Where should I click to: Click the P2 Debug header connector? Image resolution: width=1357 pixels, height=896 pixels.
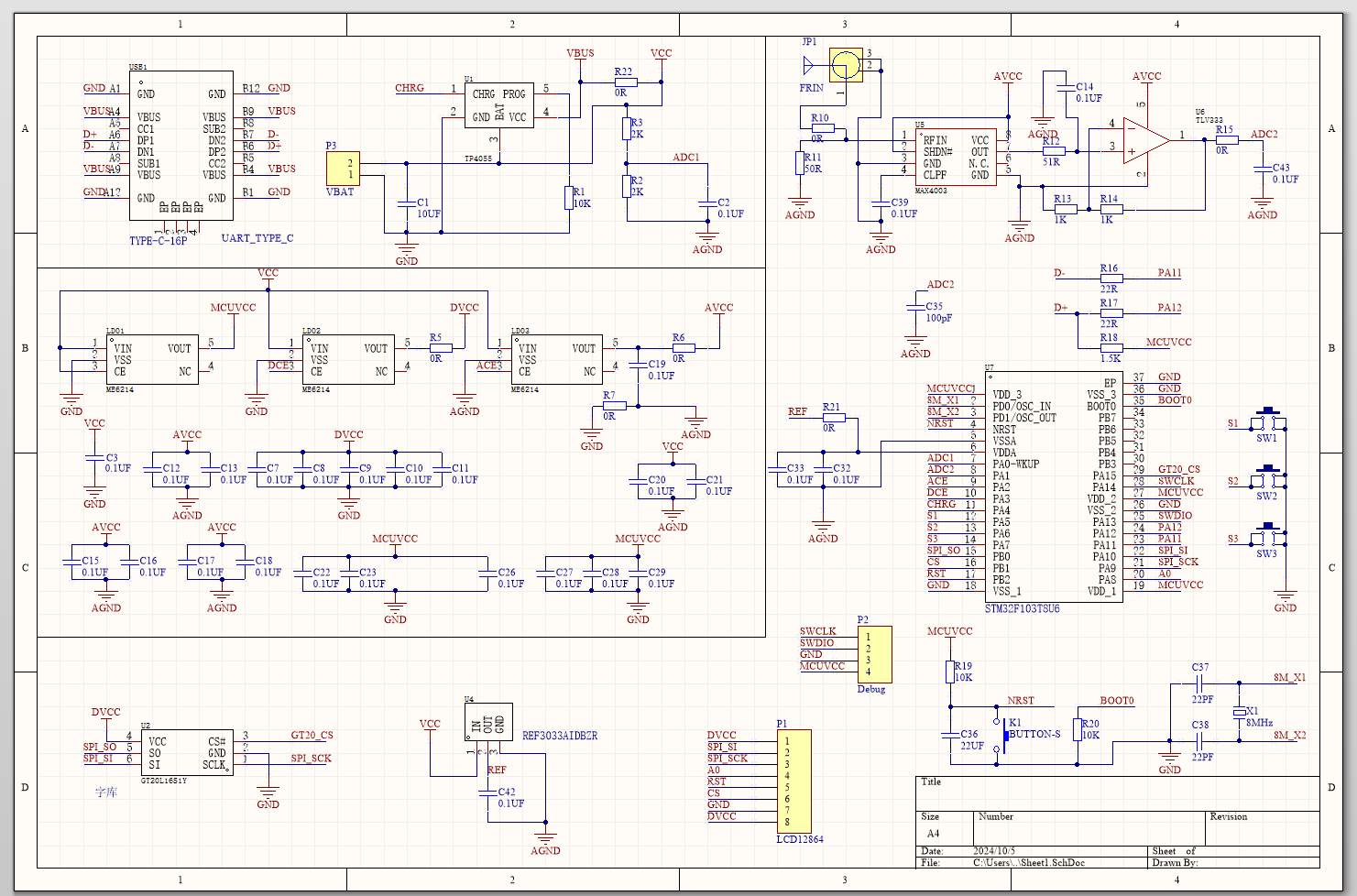pyautogui.click(x=874, y=654)
